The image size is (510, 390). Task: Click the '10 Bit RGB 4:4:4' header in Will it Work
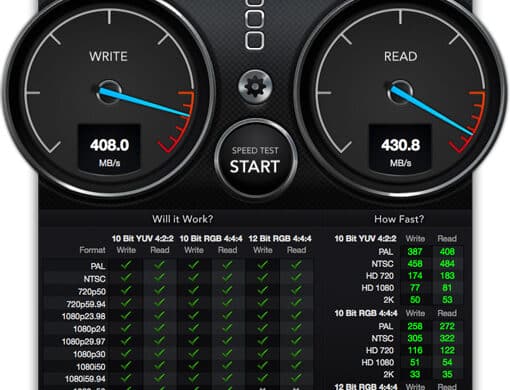211,239
